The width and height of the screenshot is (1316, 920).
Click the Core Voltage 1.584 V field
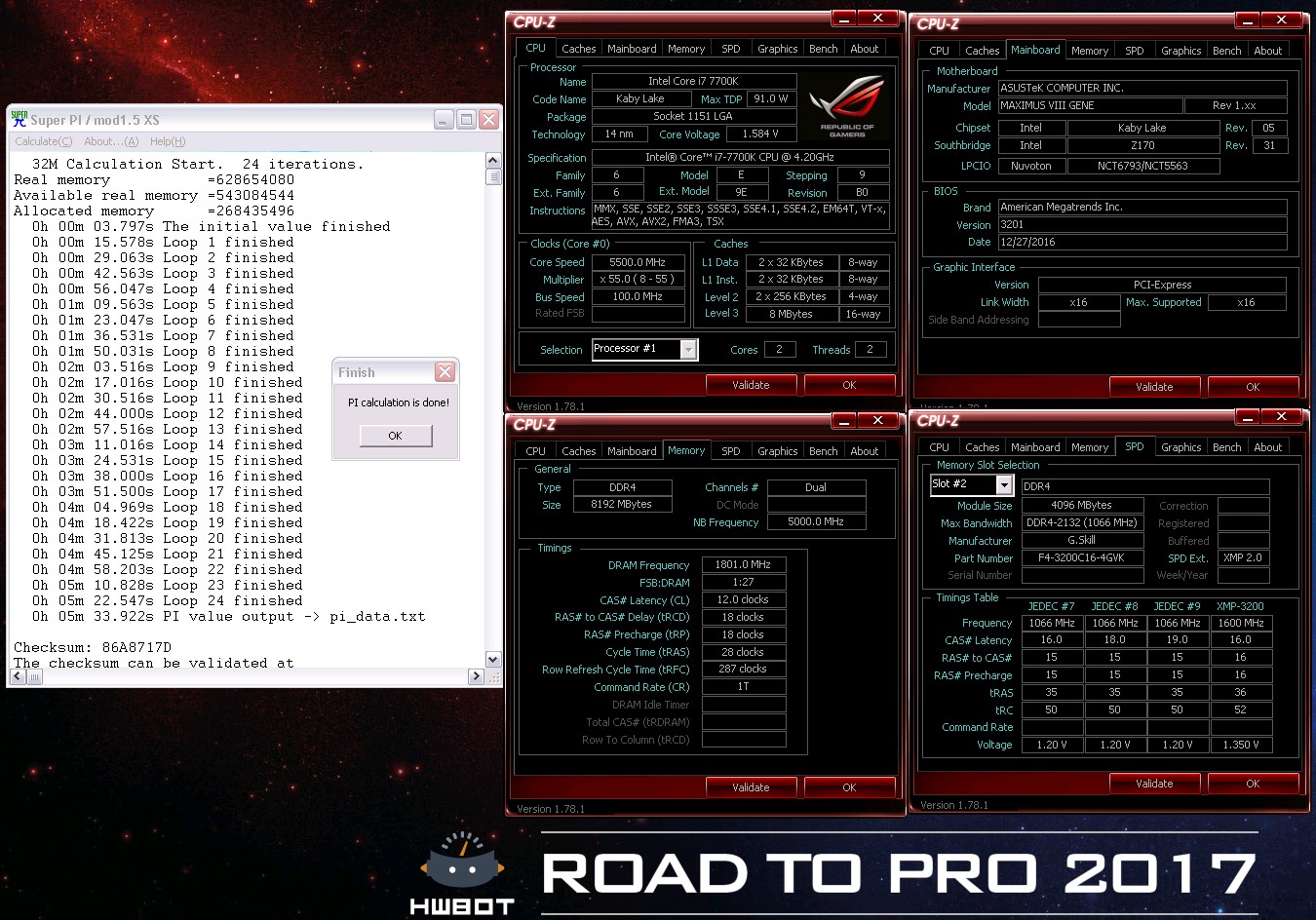760,134
